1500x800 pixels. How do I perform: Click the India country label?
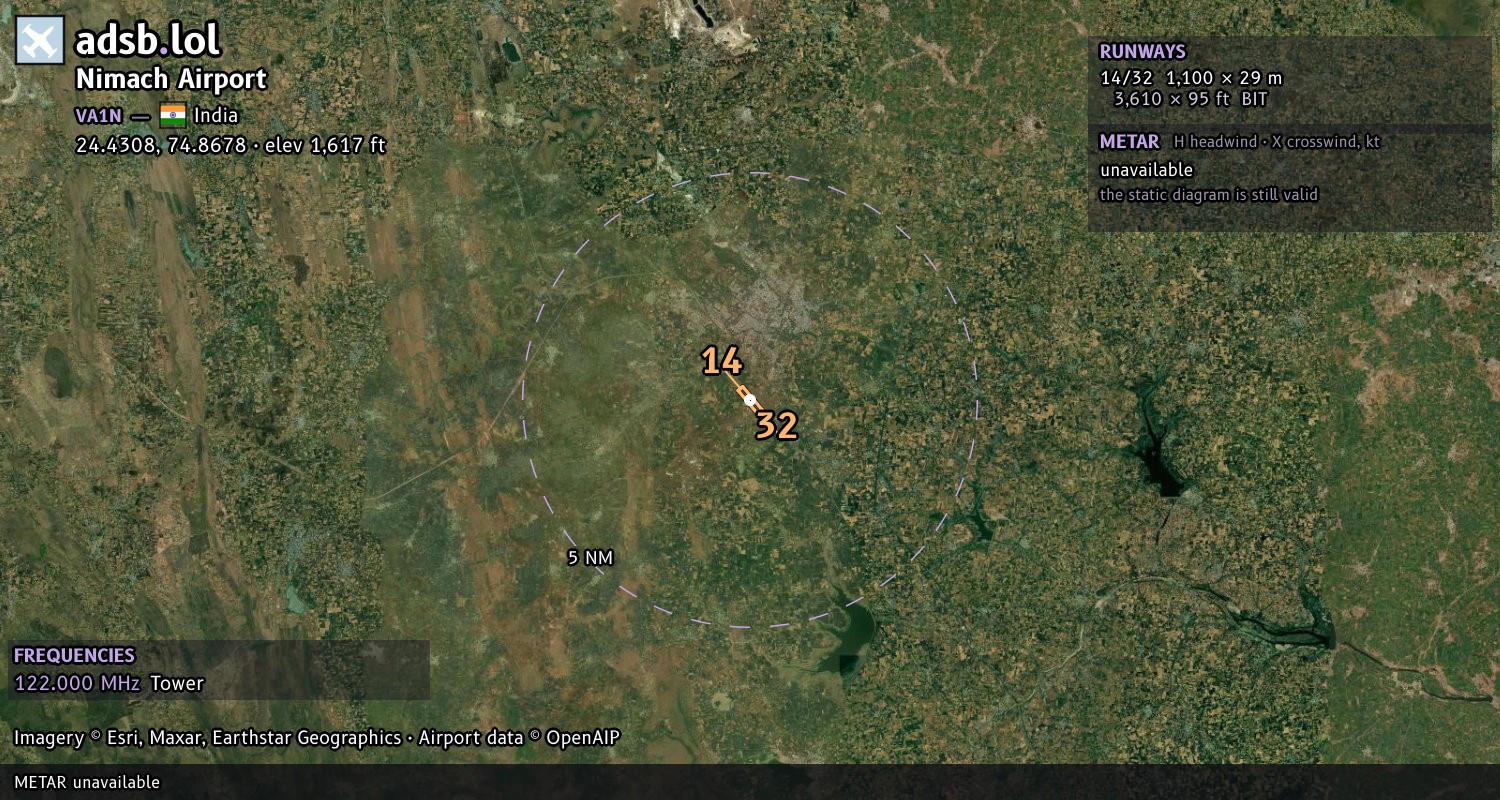216,115
